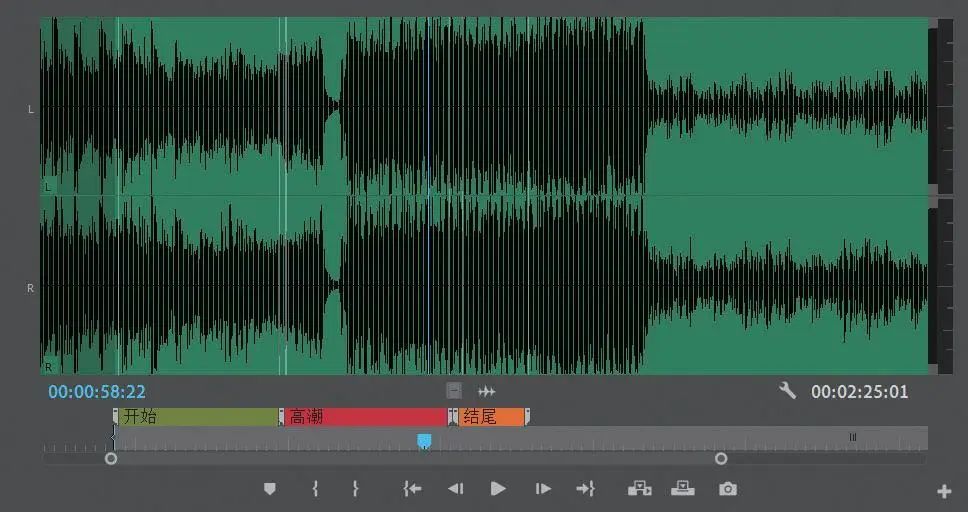Toggle the drag audio only waveform icon

486,391
